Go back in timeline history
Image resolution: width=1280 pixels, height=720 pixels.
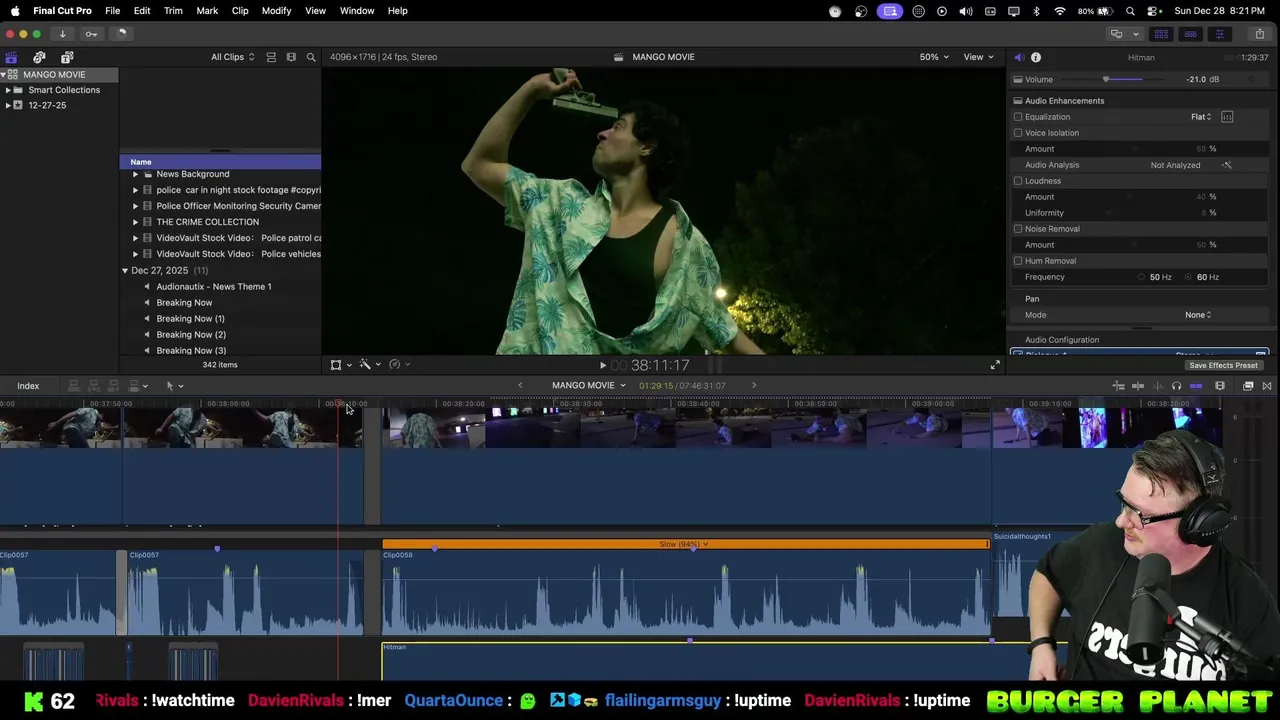pos(520,386)
